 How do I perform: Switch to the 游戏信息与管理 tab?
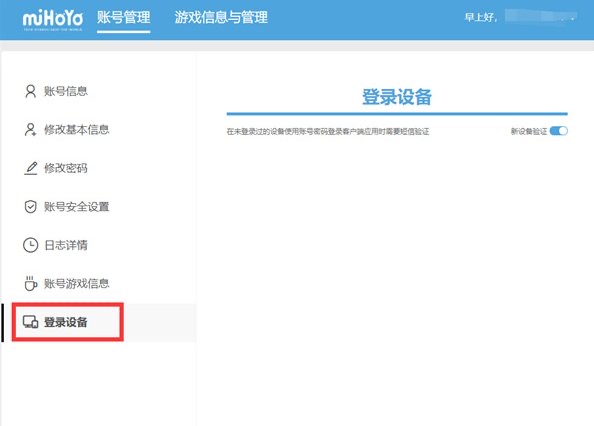pyautogui.click(x=221, y=17)
